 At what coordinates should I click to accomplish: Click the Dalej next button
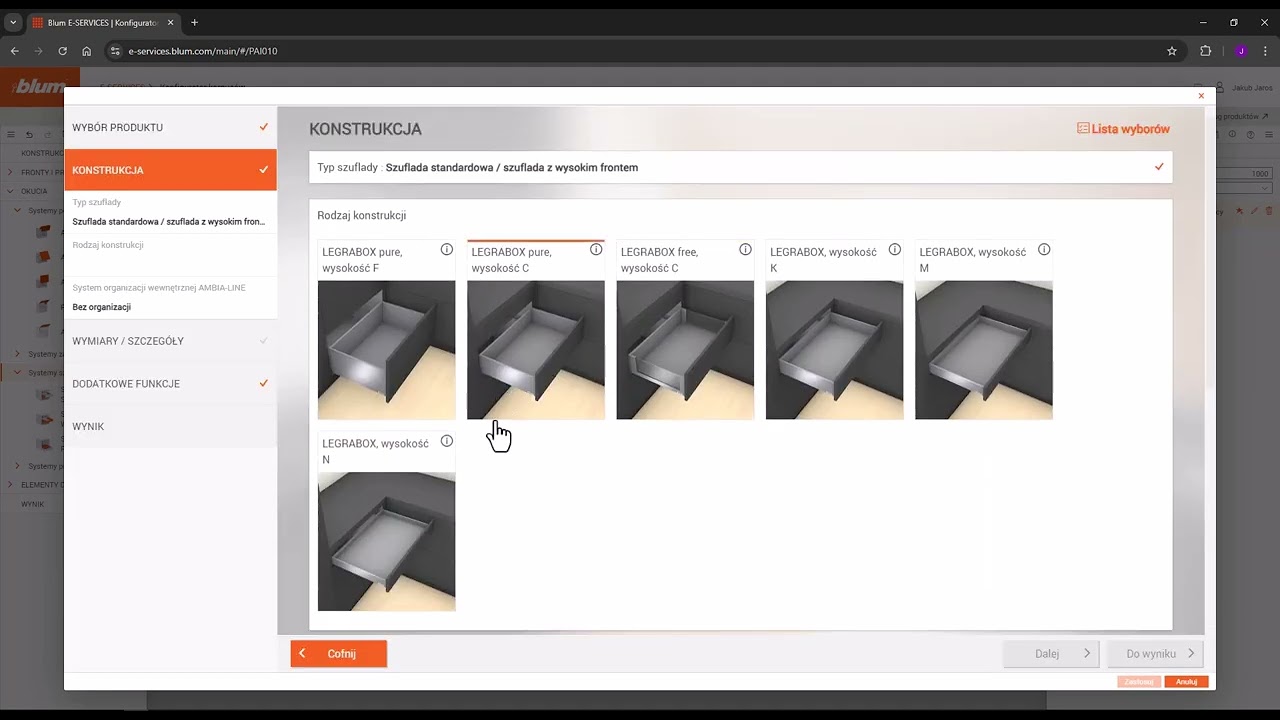pos(1051,654)
